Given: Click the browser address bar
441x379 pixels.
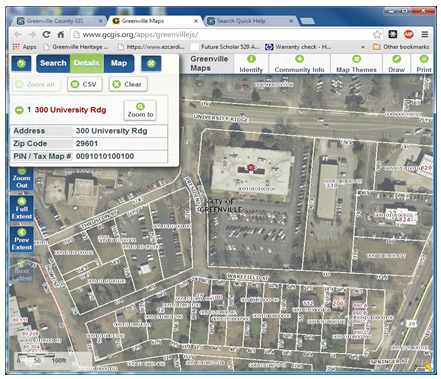Looking at the screenshot, I should click(222, 34).
